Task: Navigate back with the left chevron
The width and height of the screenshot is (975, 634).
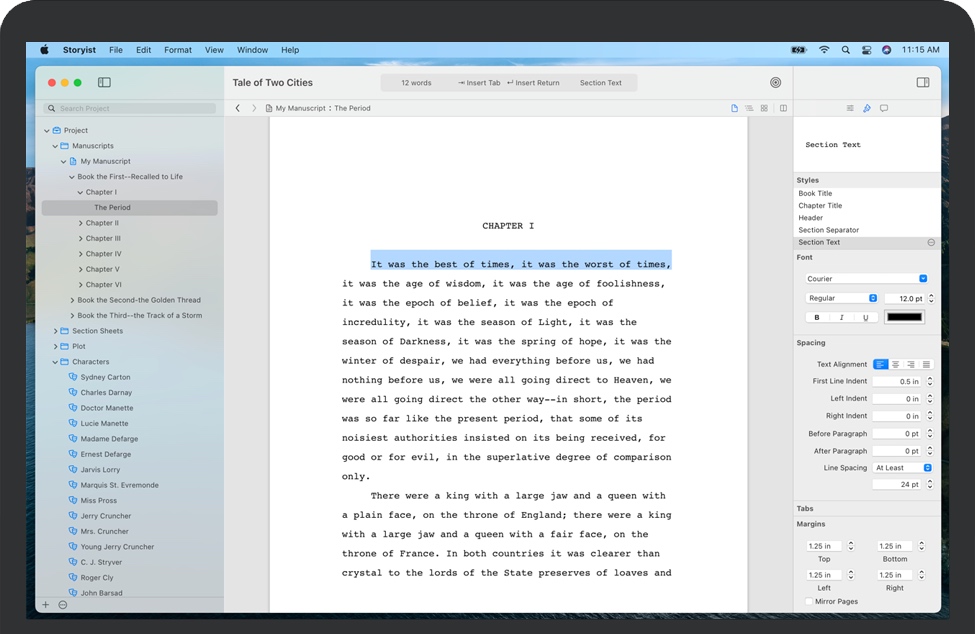Action: coord(238,108)
